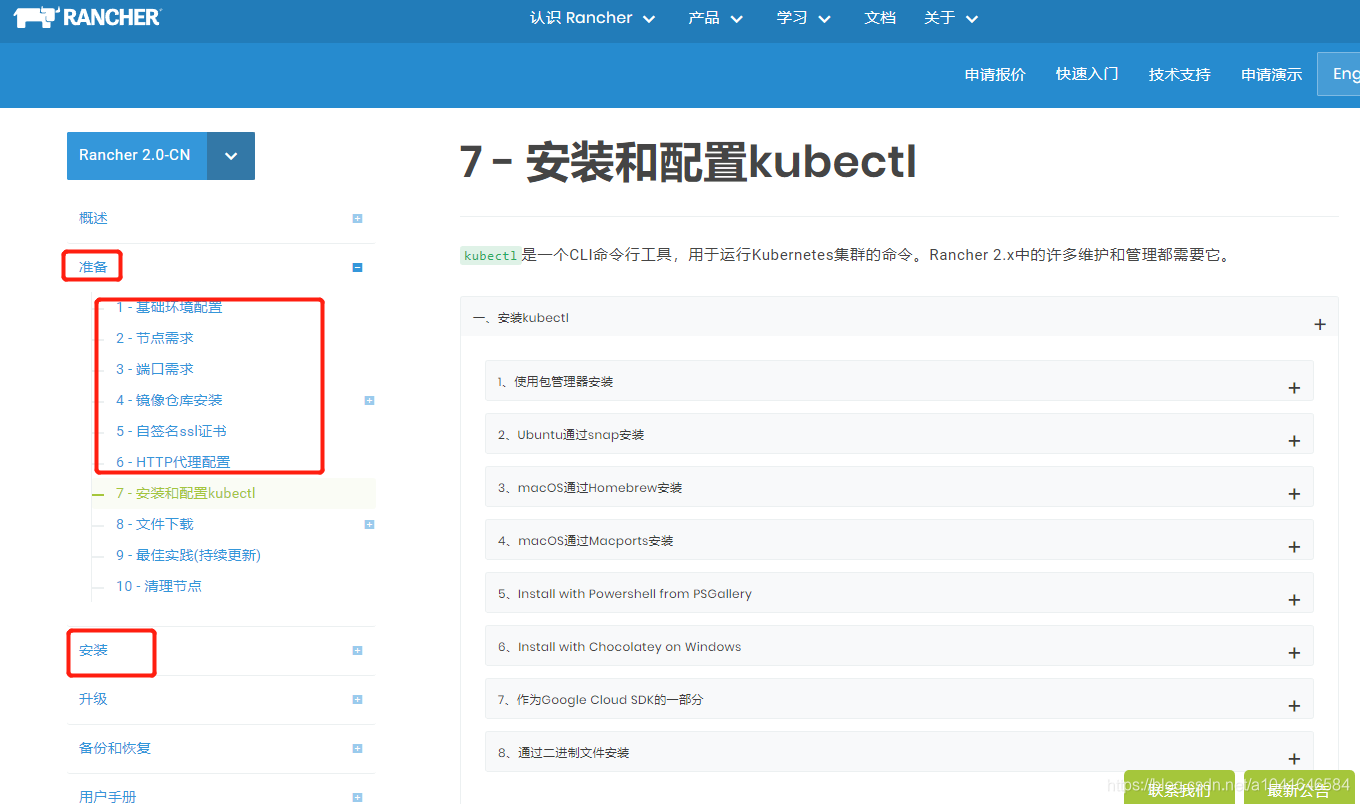Click the 5、Install with Powershell from PSGallery title
This screenshot has width=1360, height=804.
(625, 594)
